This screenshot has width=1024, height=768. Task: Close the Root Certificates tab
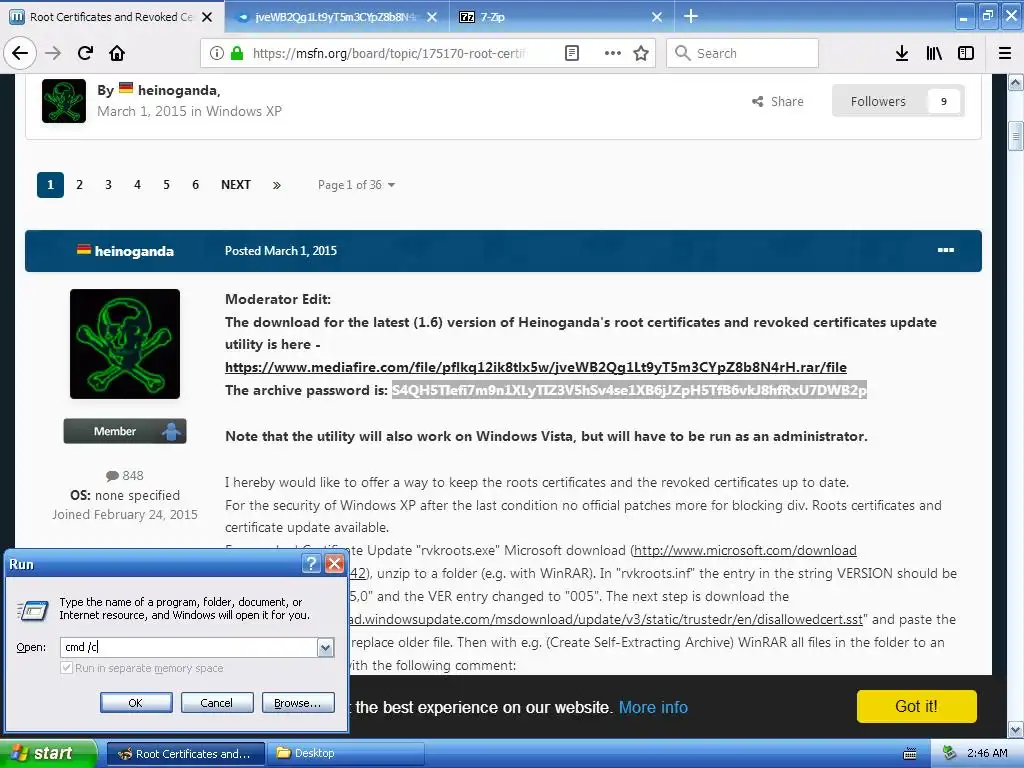pyautogui.click(x=207, y=17)
